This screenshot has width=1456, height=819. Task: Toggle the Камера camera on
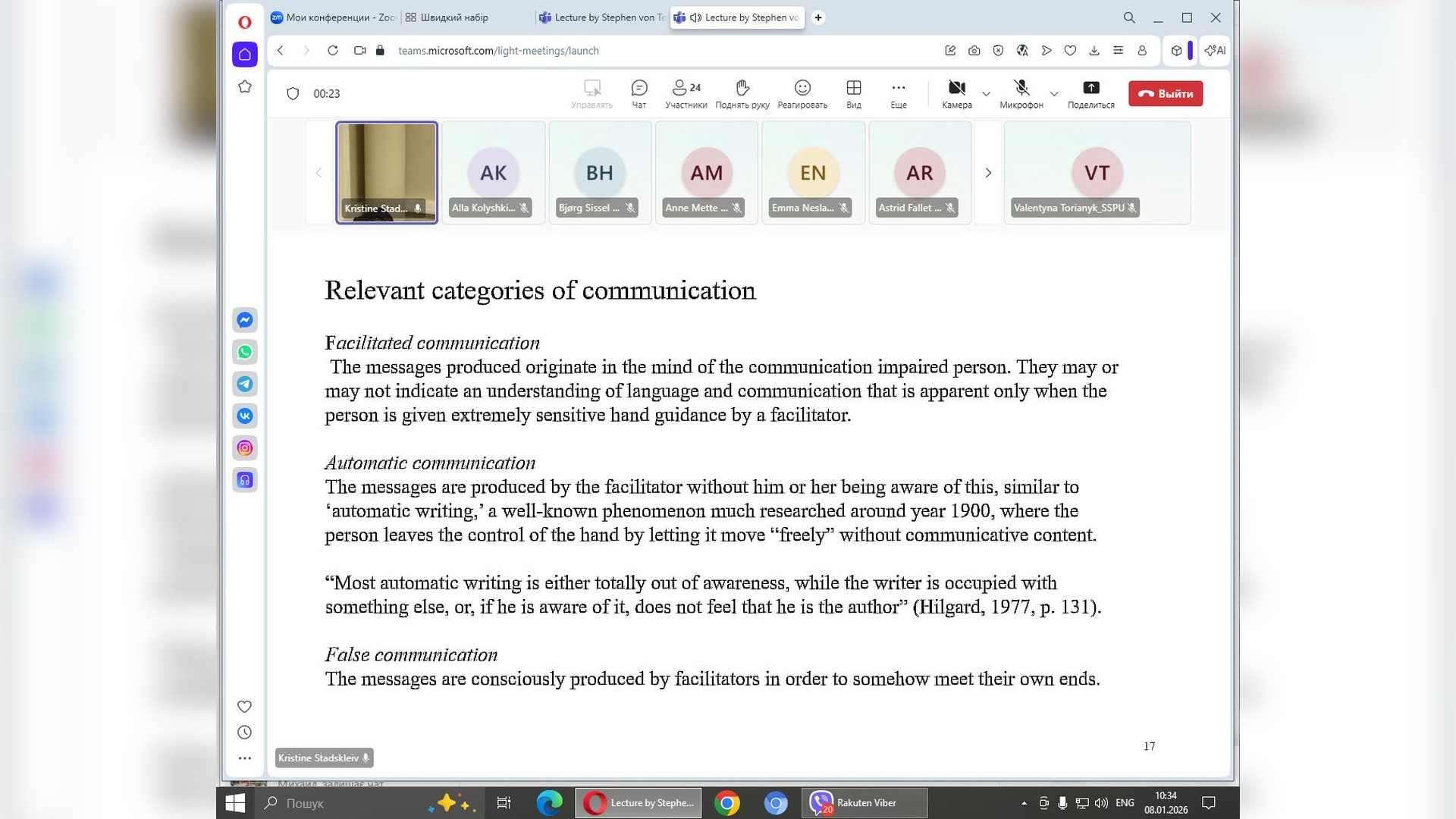(x=956, y=93)
